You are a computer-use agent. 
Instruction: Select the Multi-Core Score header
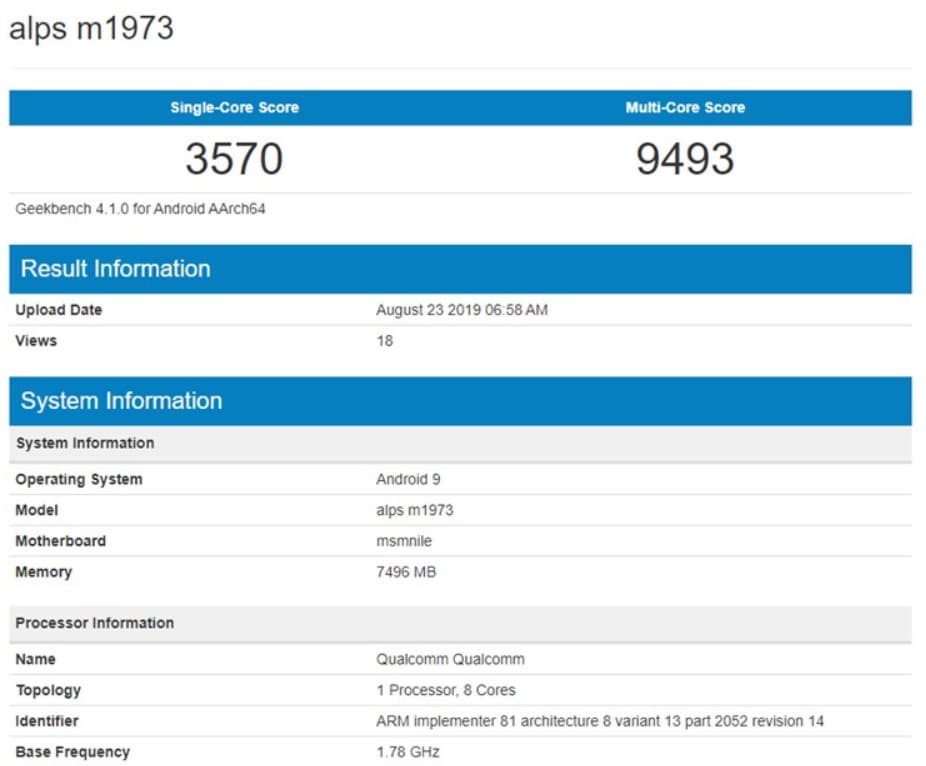coord(685,107)
